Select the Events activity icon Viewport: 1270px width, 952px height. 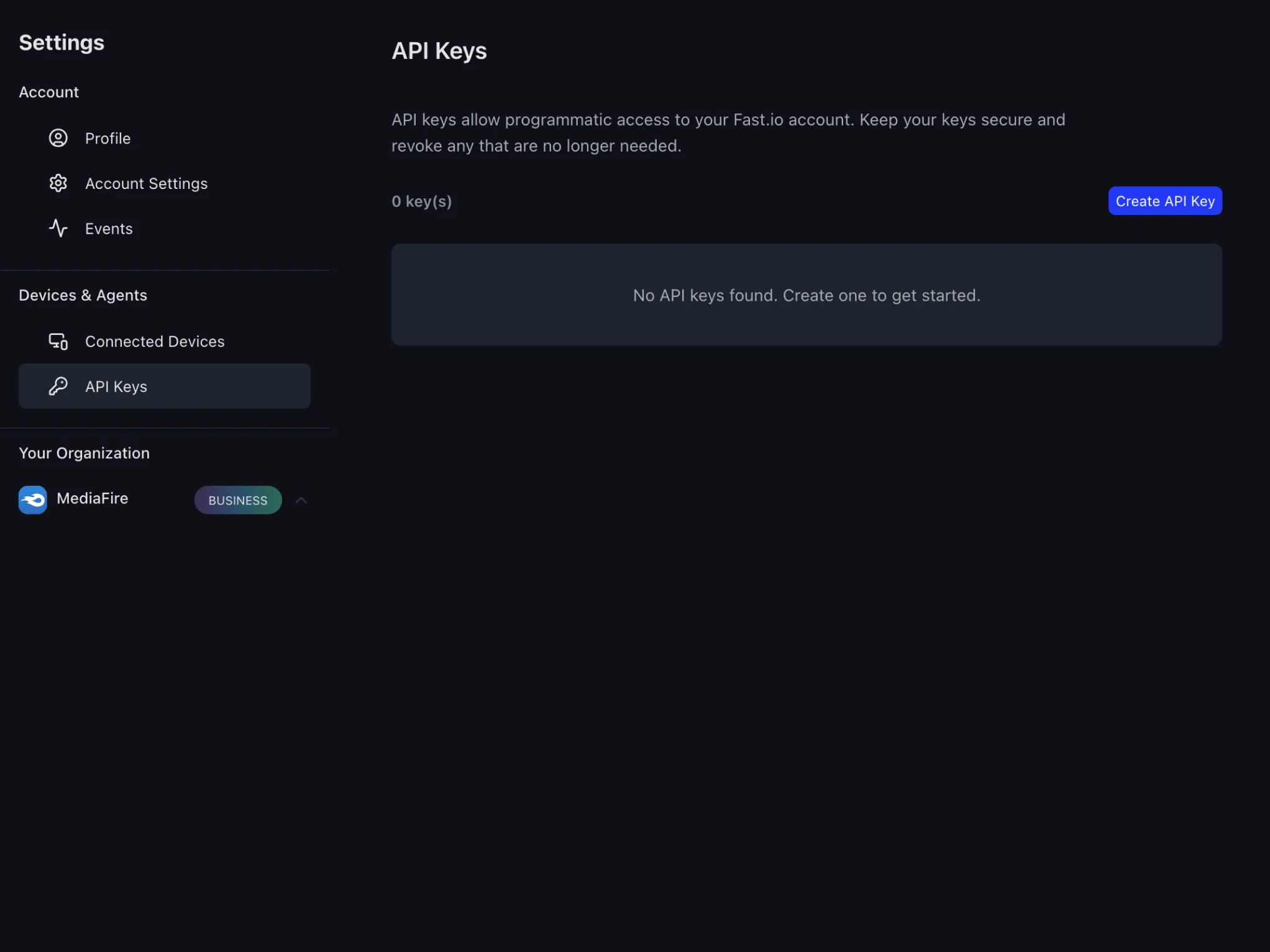click(58, 228)
